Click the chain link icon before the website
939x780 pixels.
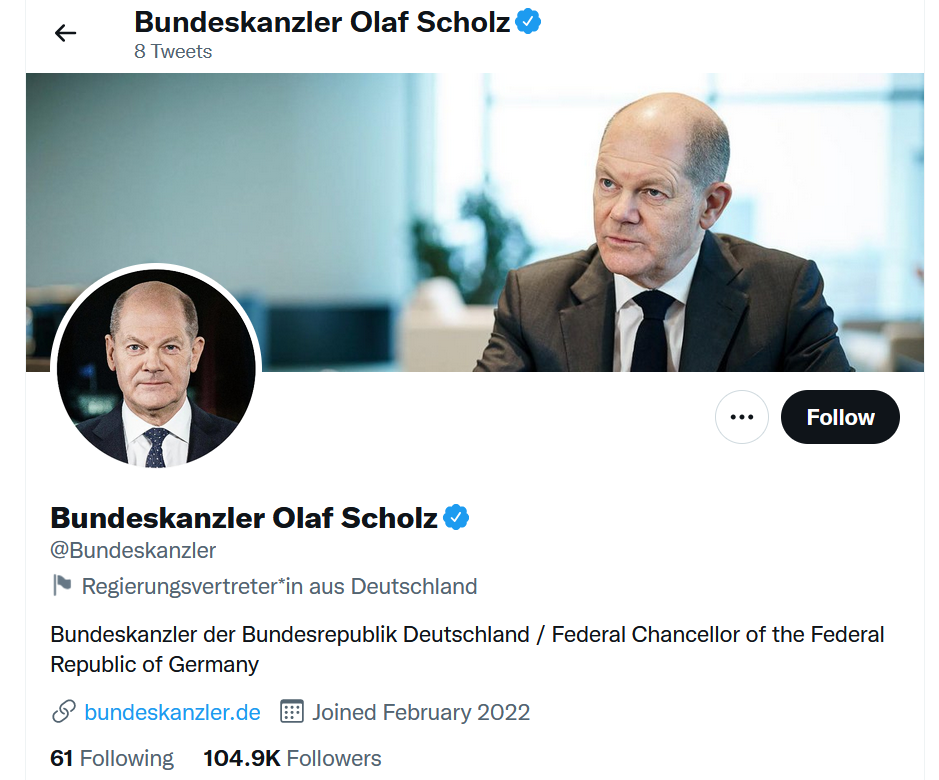(x=63, y=712)
